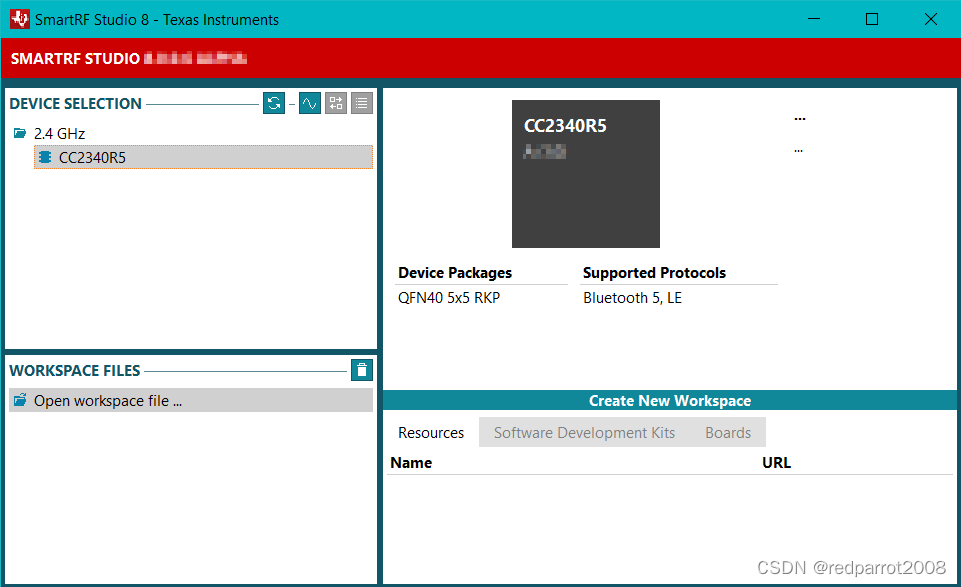Open the top ellipsis options menu
The image size is (961, 587).
click(x=799, y=117)
